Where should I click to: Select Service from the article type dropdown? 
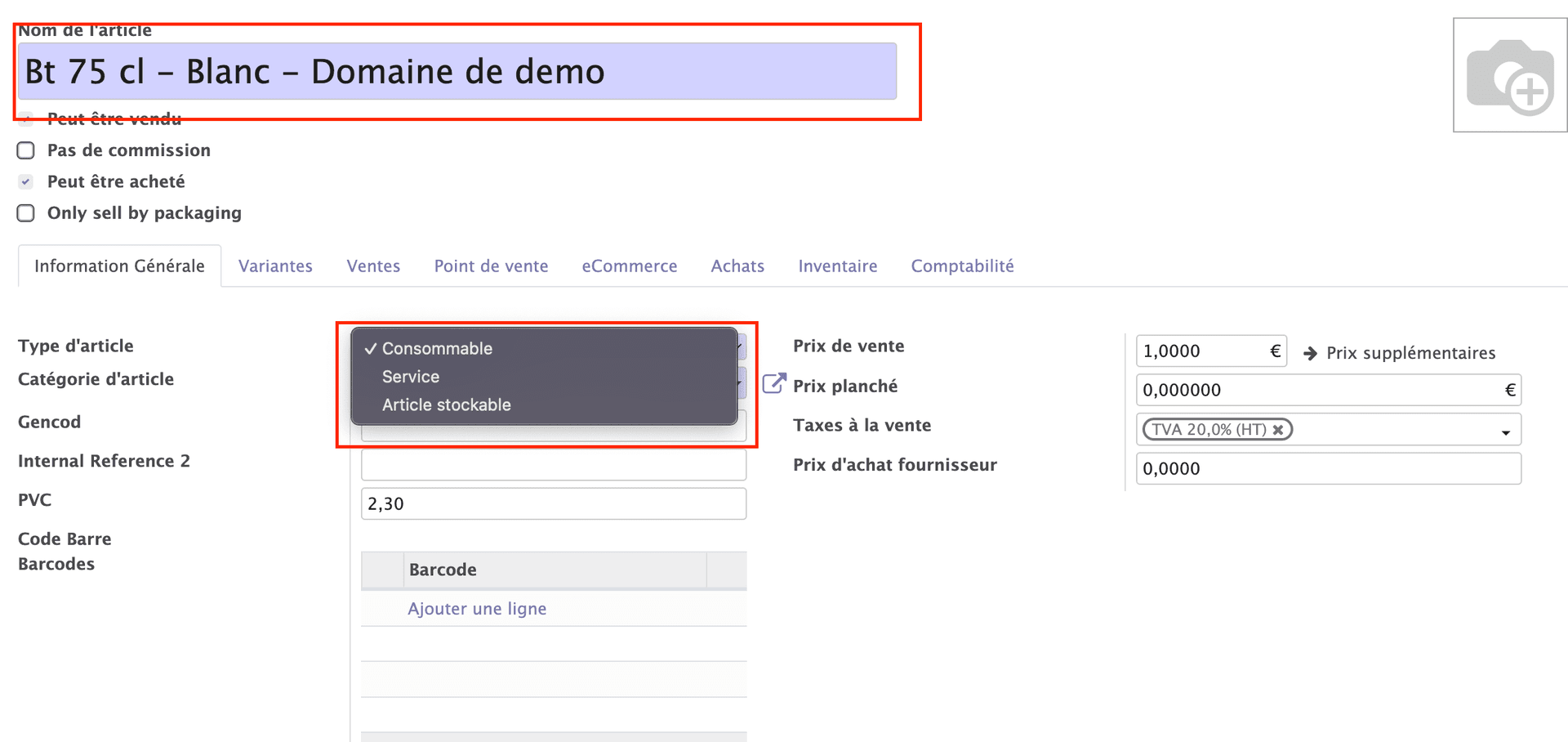tap(411, 377)
